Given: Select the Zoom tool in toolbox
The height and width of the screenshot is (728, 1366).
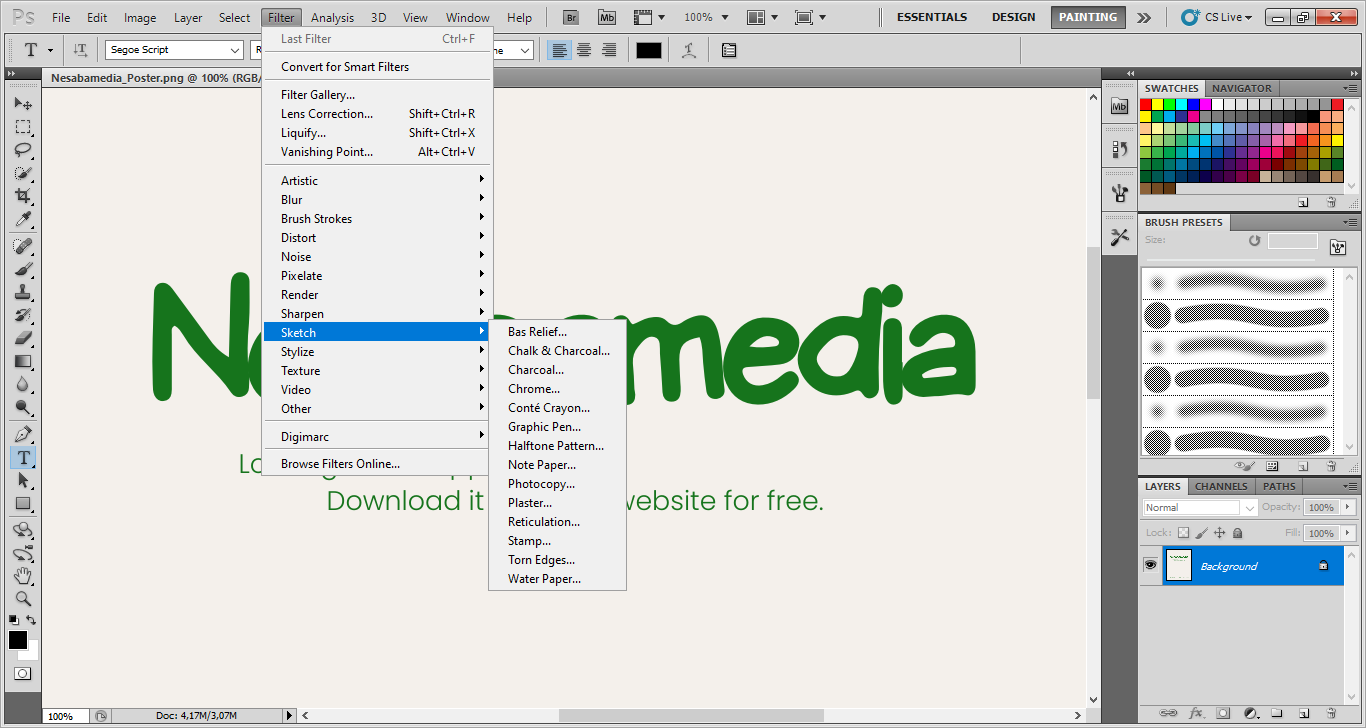Looking at the screenshot, I should point(23,599).
